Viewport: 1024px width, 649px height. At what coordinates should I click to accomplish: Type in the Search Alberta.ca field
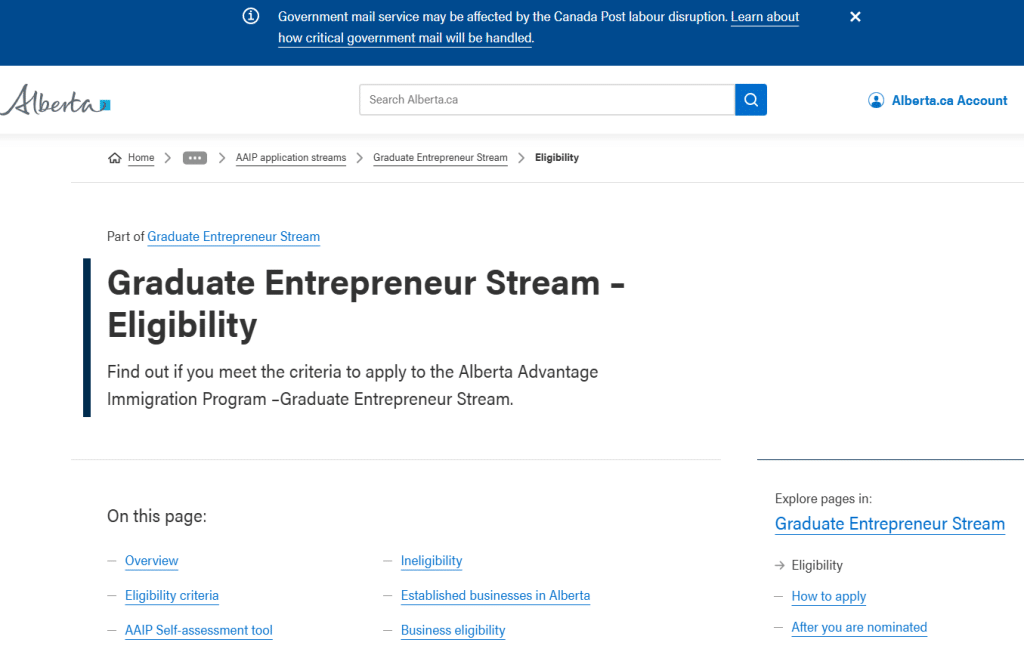click(546, 100)
